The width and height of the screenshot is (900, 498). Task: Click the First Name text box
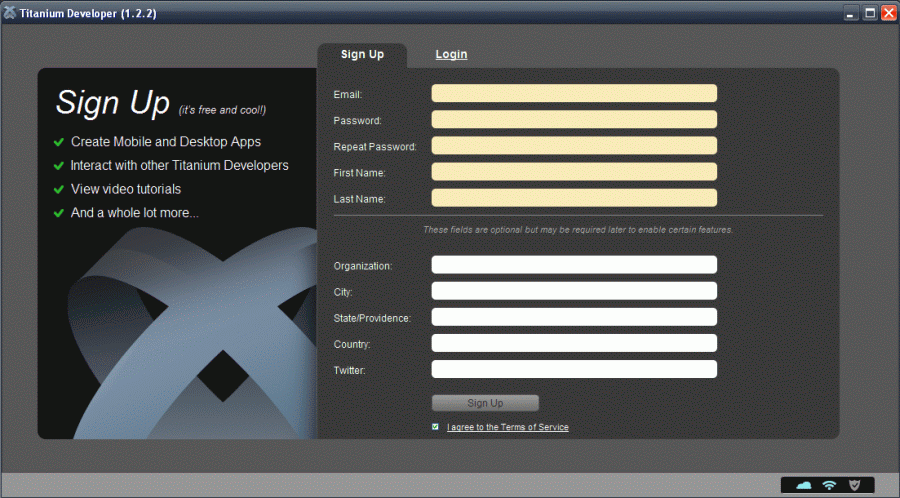(x=574, y=171)
